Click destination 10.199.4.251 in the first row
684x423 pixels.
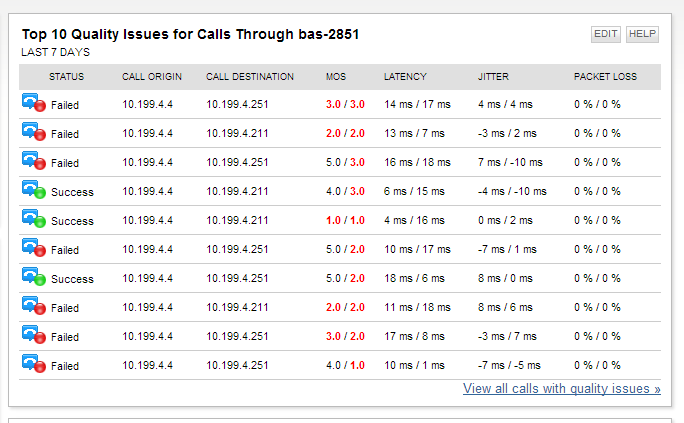237,104
